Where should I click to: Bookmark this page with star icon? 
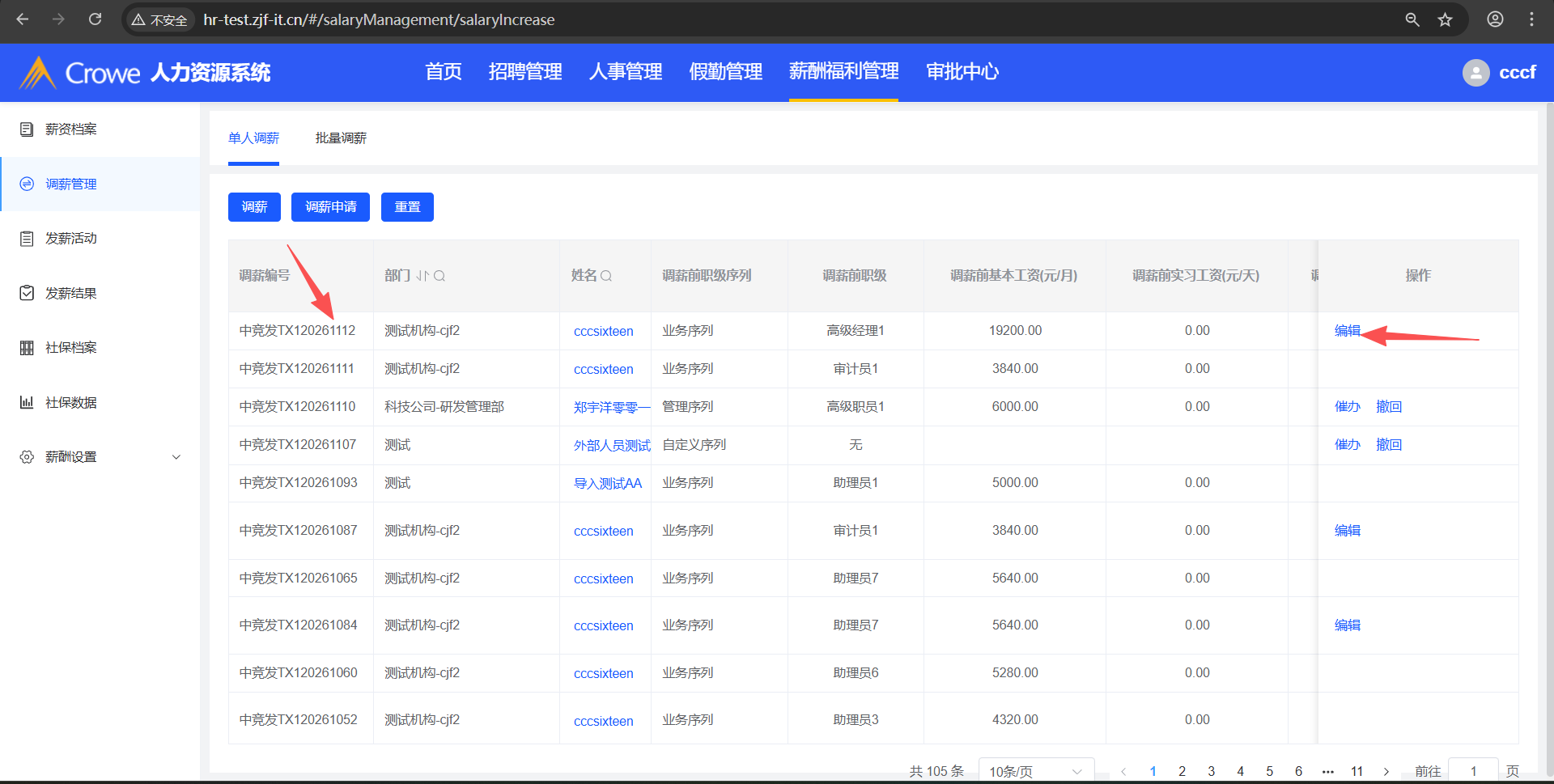coord(1445,20)
